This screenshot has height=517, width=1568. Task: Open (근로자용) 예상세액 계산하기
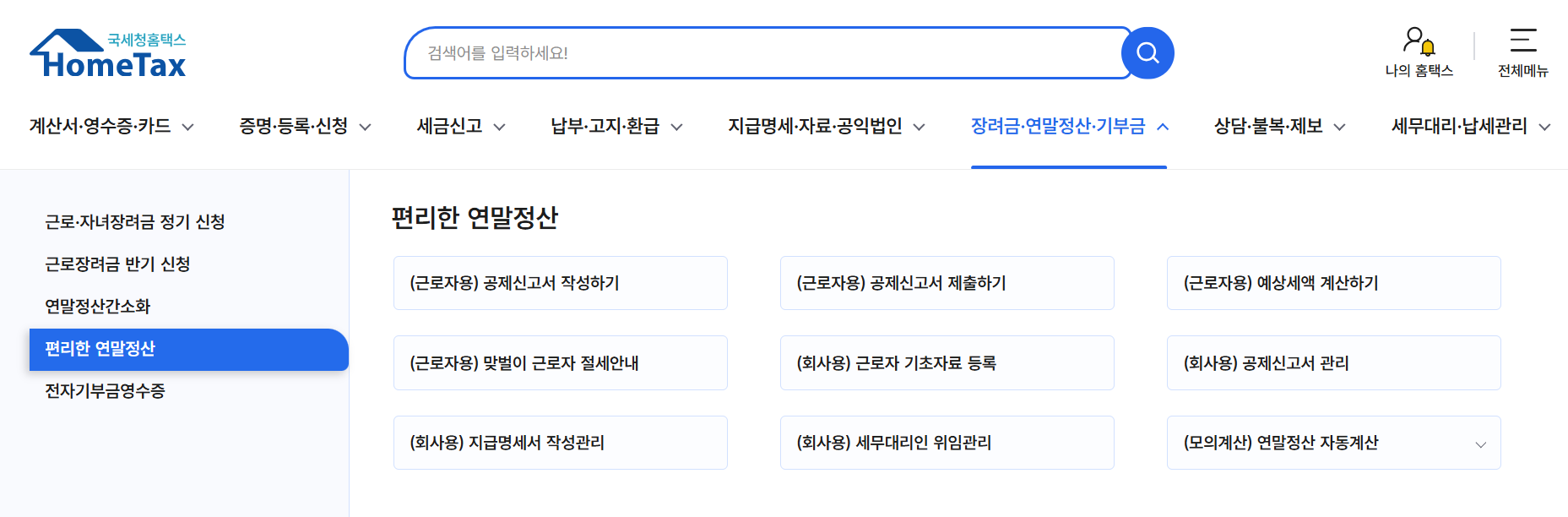pos(1334,283)
